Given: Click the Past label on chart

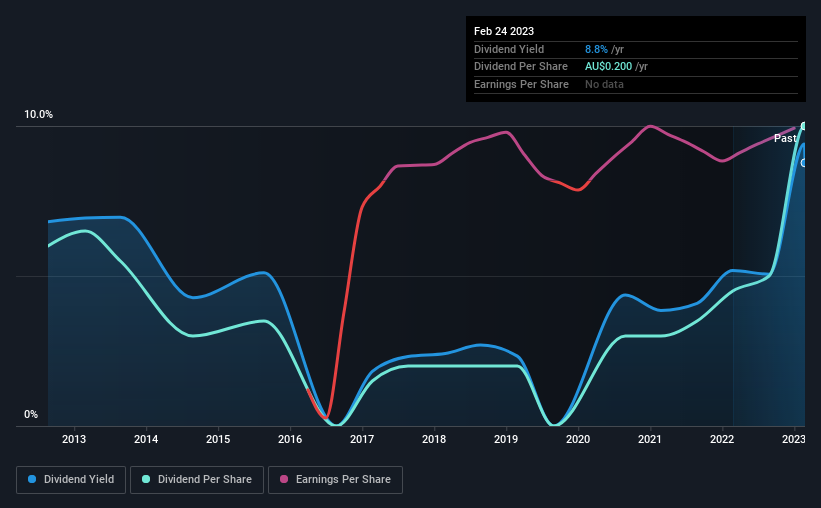Looking at the screenshot, I should point(785,138).
